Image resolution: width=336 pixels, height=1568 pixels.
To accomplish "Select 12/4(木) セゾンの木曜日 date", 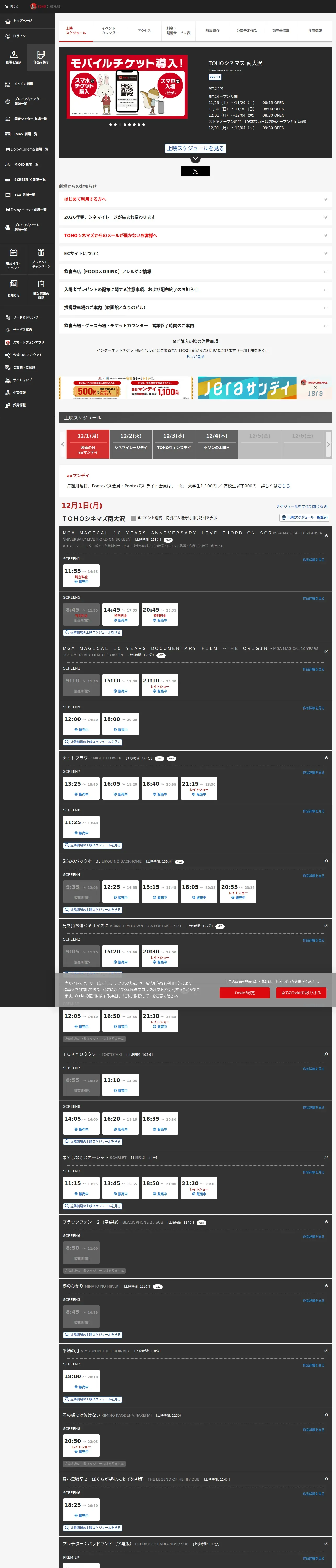I will click(x=216, y=444).
